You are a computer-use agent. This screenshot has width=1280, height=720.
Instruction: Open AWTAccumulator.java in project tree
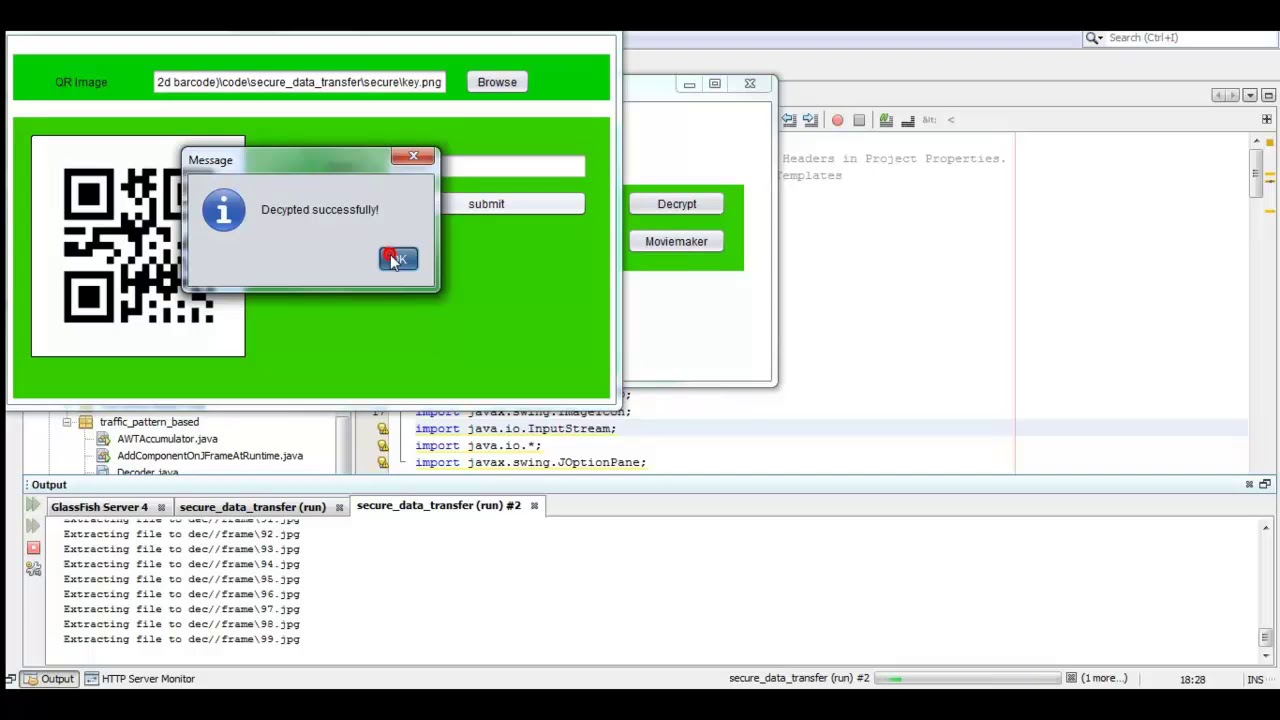click(x=167, y=439)
